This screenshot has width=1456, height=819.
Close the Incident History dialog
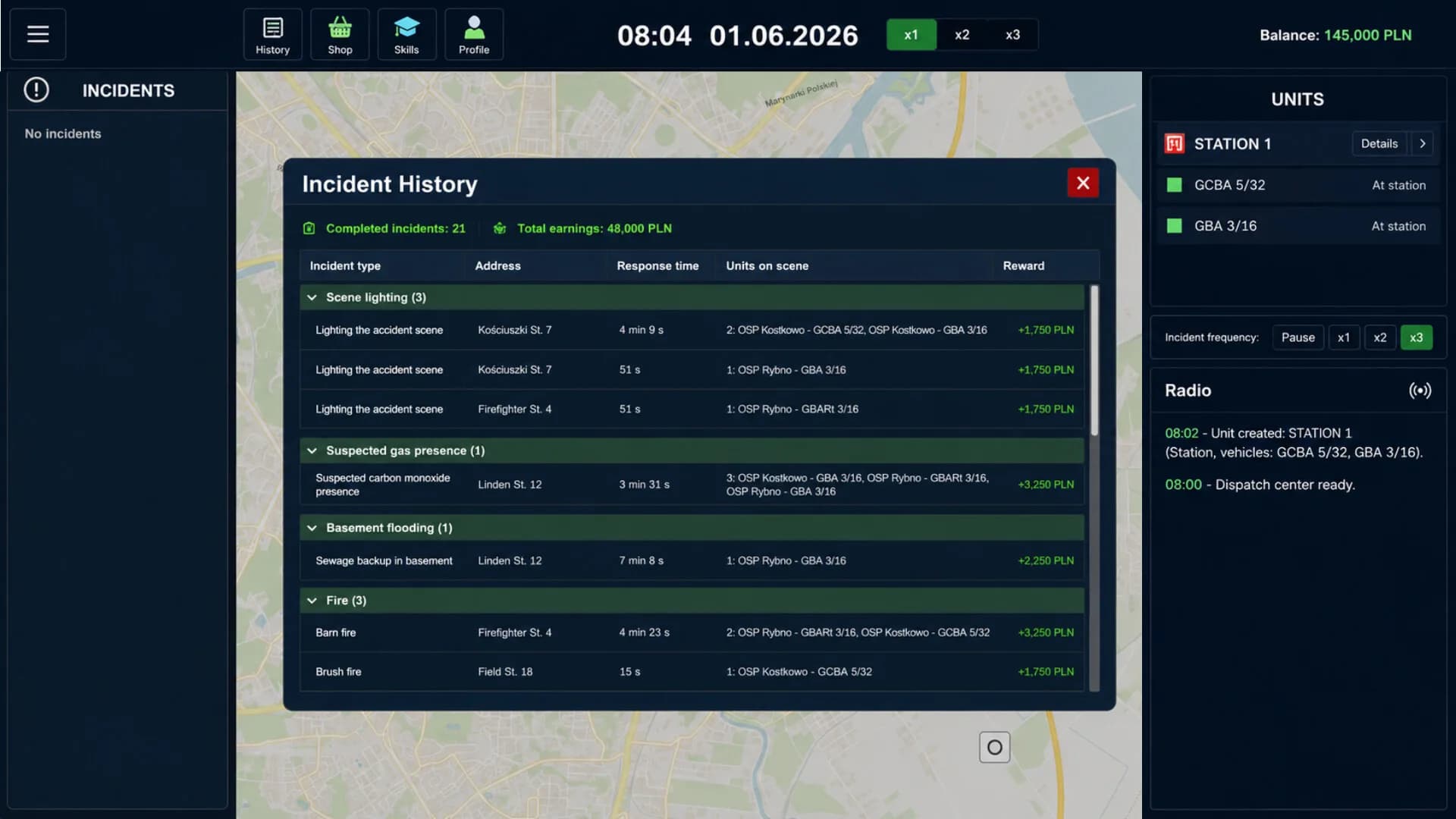click(1083, 183)
